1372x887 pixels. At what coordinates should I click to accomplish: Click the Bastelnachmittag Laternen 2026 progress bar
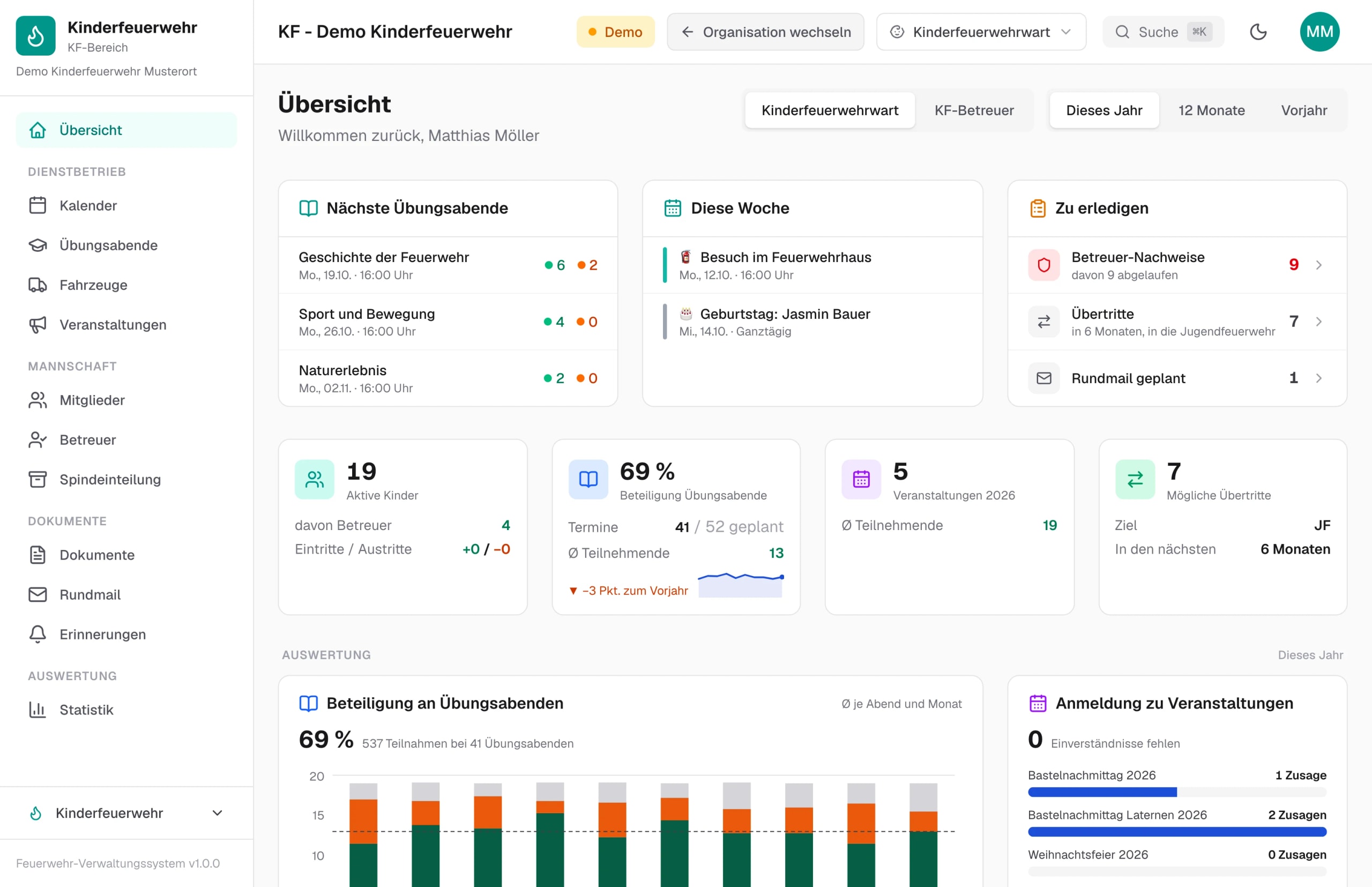tap(1177, 832)
